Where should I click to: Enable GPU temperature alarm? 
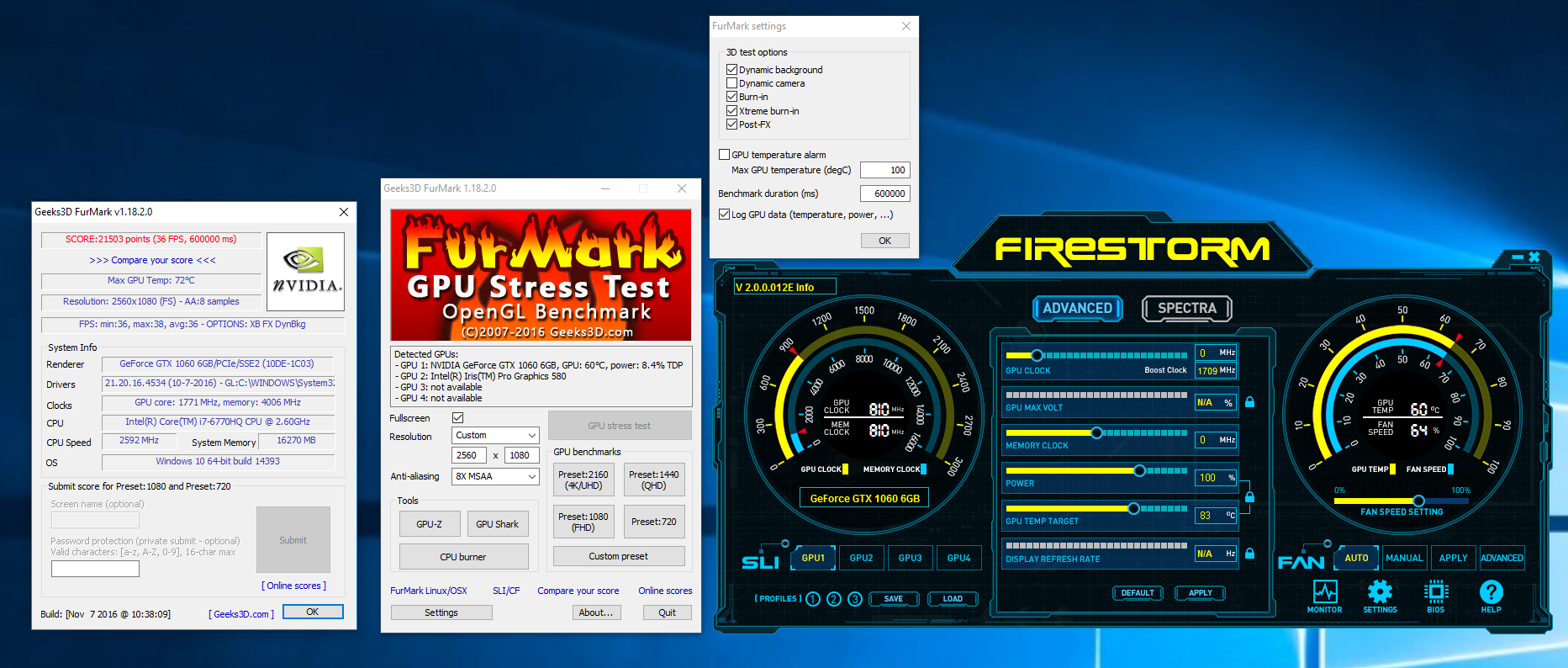pos(725,155)
